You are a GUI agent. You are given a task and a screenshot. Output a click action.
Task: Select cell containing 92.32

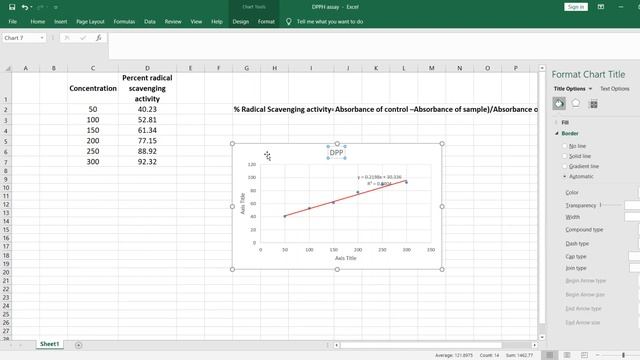click(147, 162)
